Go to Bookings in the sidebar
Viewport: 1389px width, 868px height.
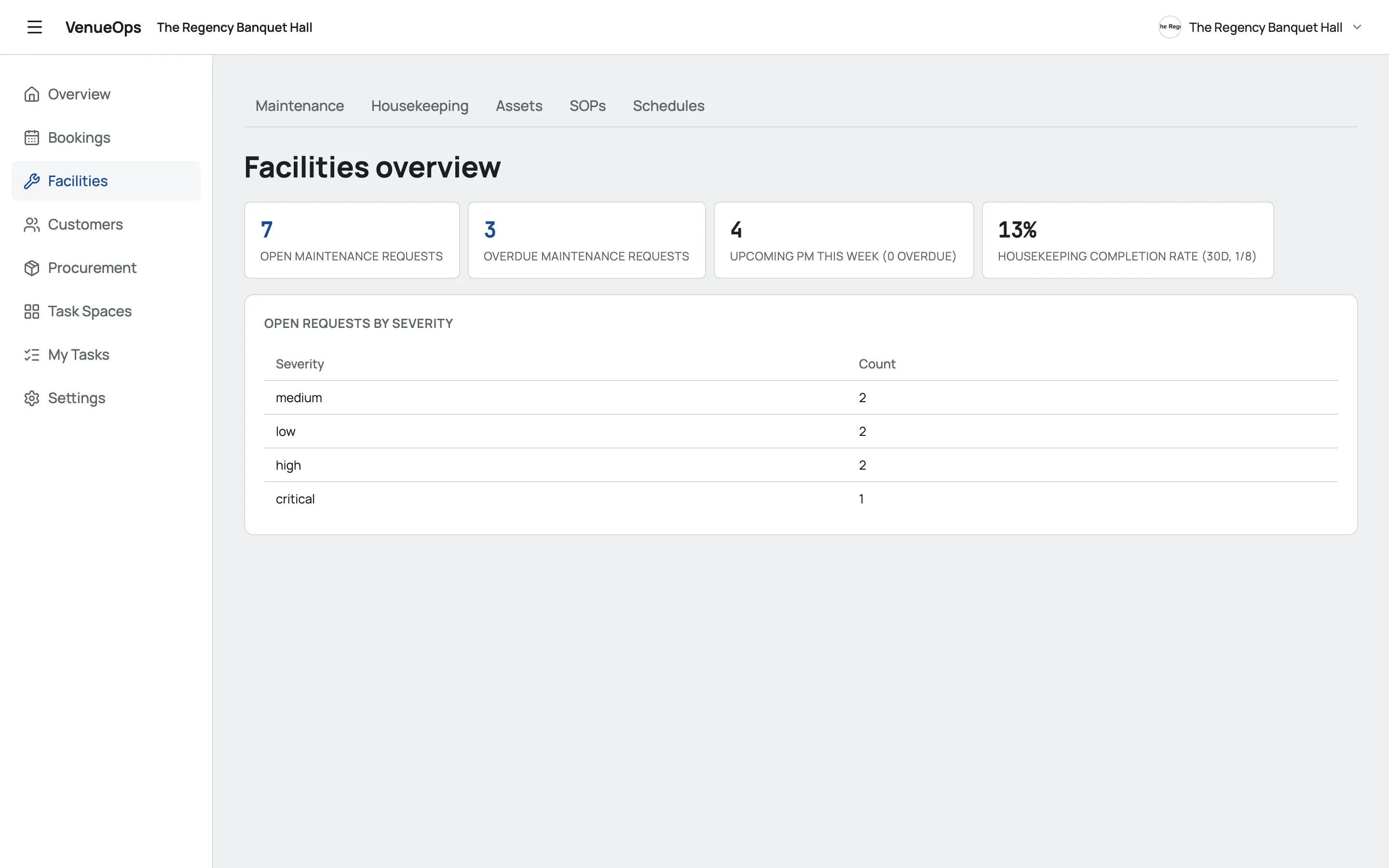[x=106, y=138]
